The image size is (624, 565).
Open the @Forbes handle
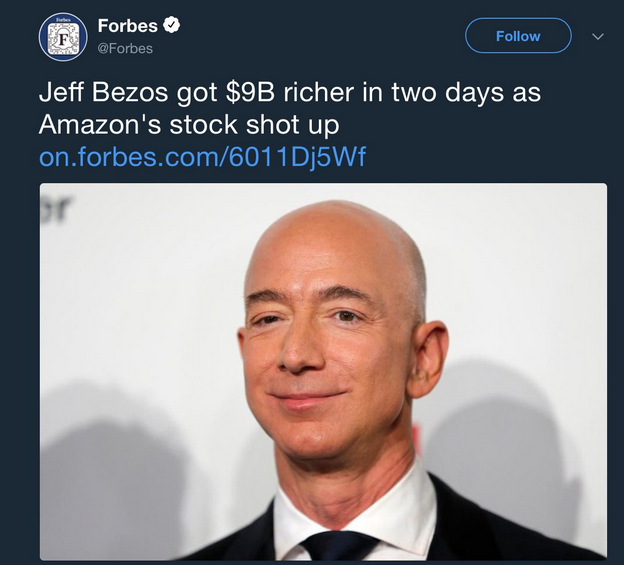tap(125, 49)
